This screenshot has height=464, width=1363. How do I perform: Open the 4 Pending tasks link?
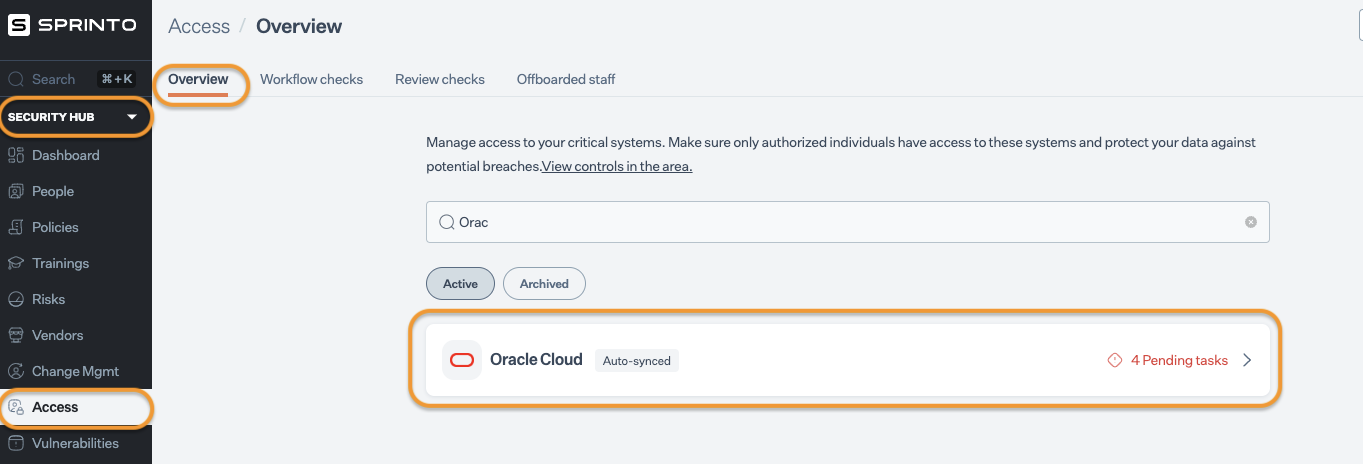[x=1179, y=360]
